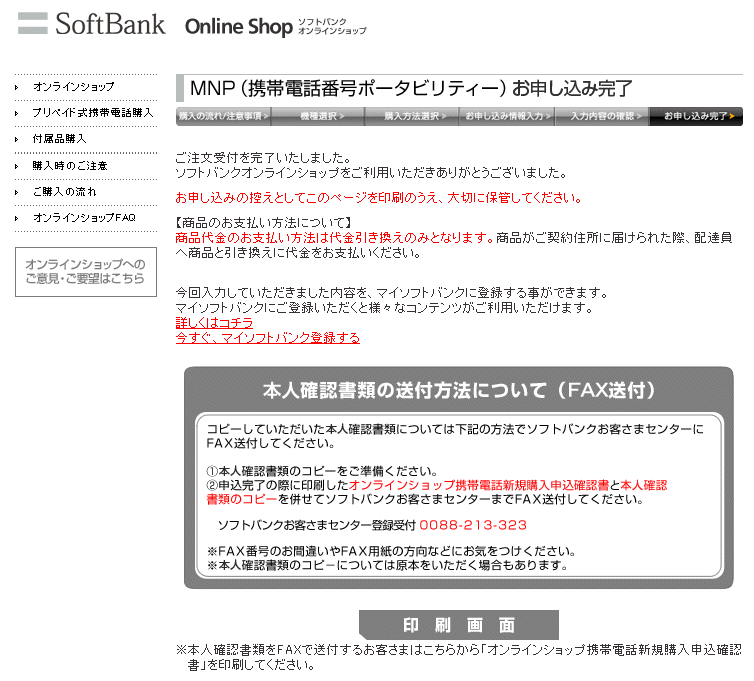
Task: Click the text ソフトバンクお客さまセンター登録受付
Action: pyautogui.click(x=317, y=526)
